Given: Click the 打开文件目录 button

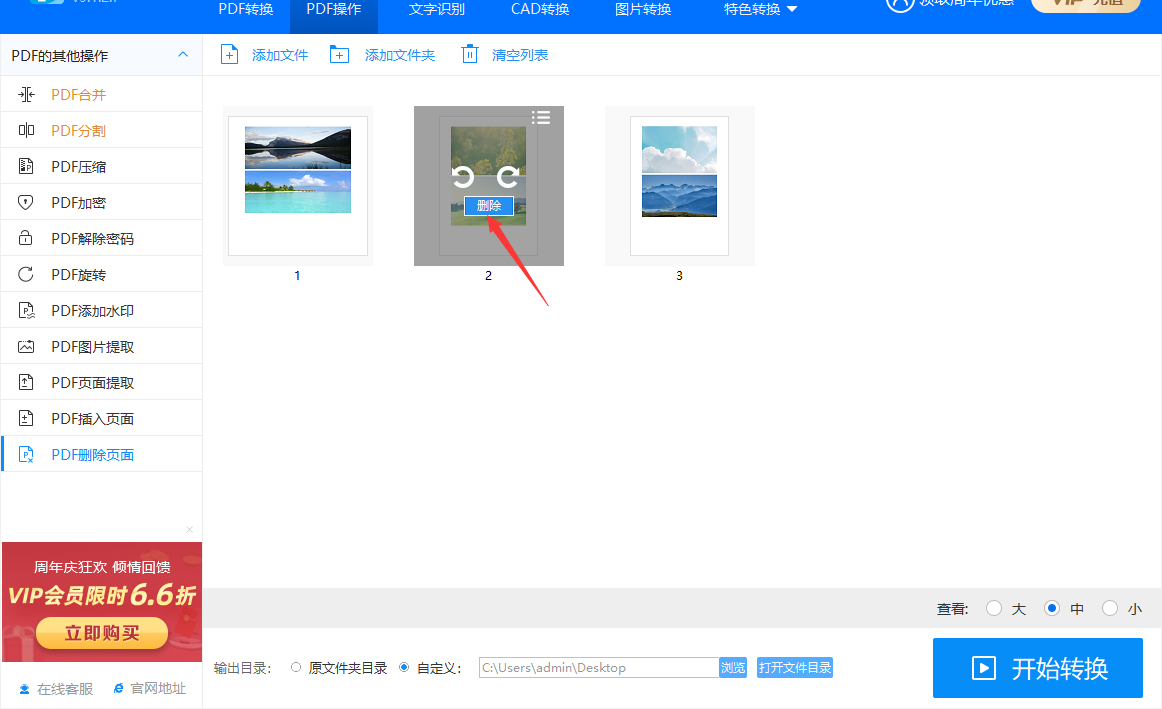Looking at the screenshot, I should (x=795, y=668).
